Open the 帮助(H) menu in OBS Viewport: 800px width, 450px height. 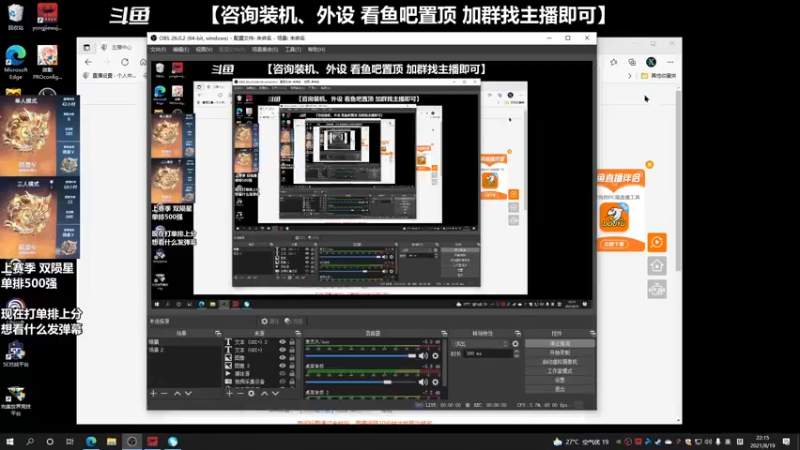pos(316,49)
